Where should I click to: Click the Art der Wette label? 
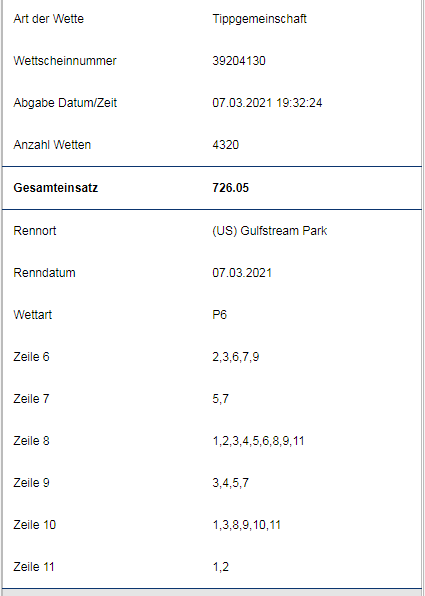[49, 19]
